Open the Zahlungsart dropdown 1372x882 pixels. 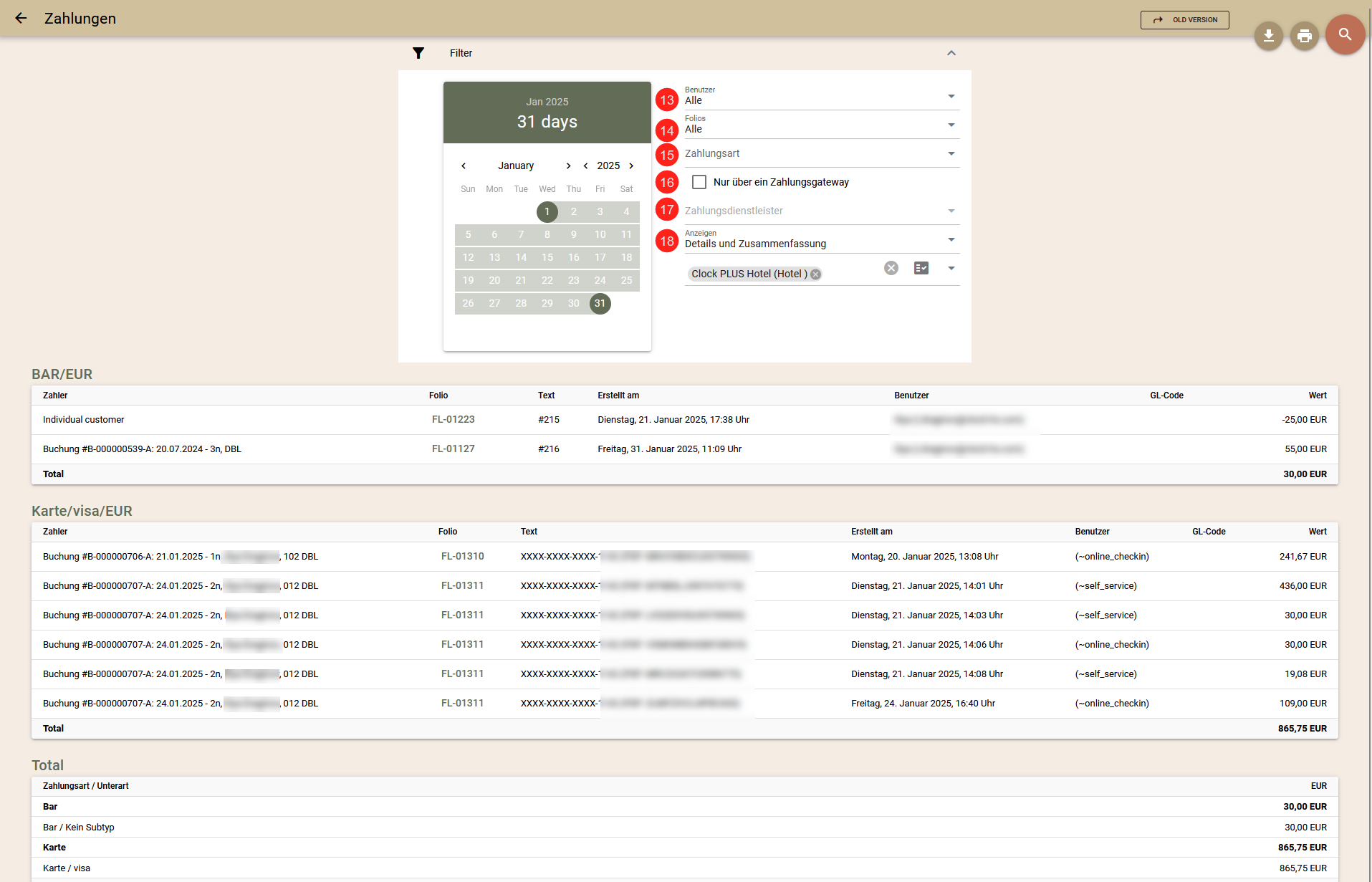click(822, 154)
